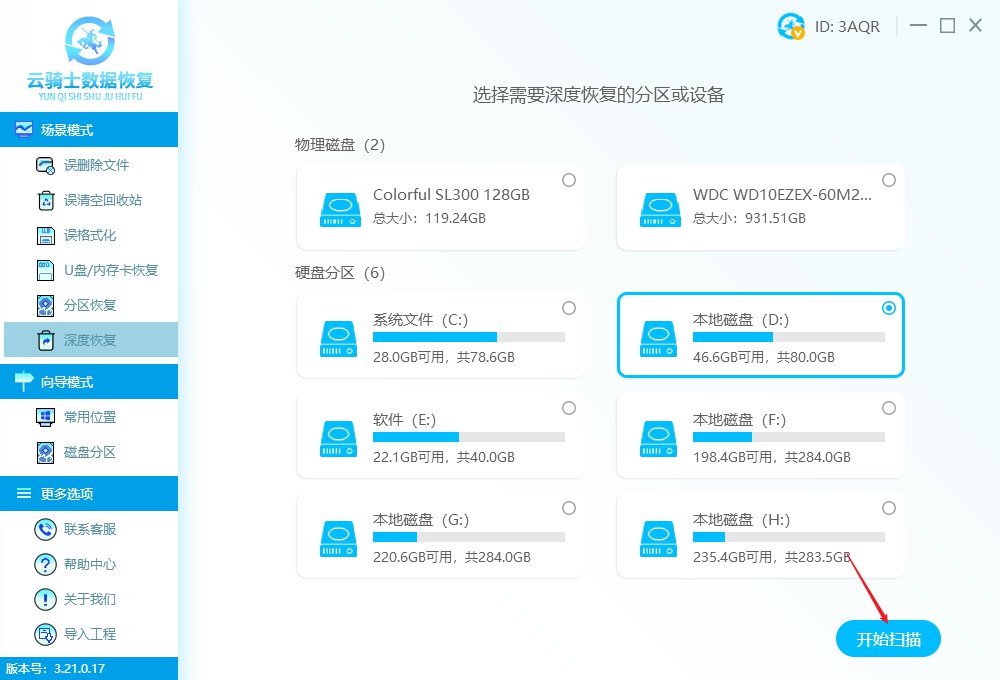This screenshot has height=680, width=1000.
Task: Select the 误删除文件 recovery mode icon
Action: [43, 164]
